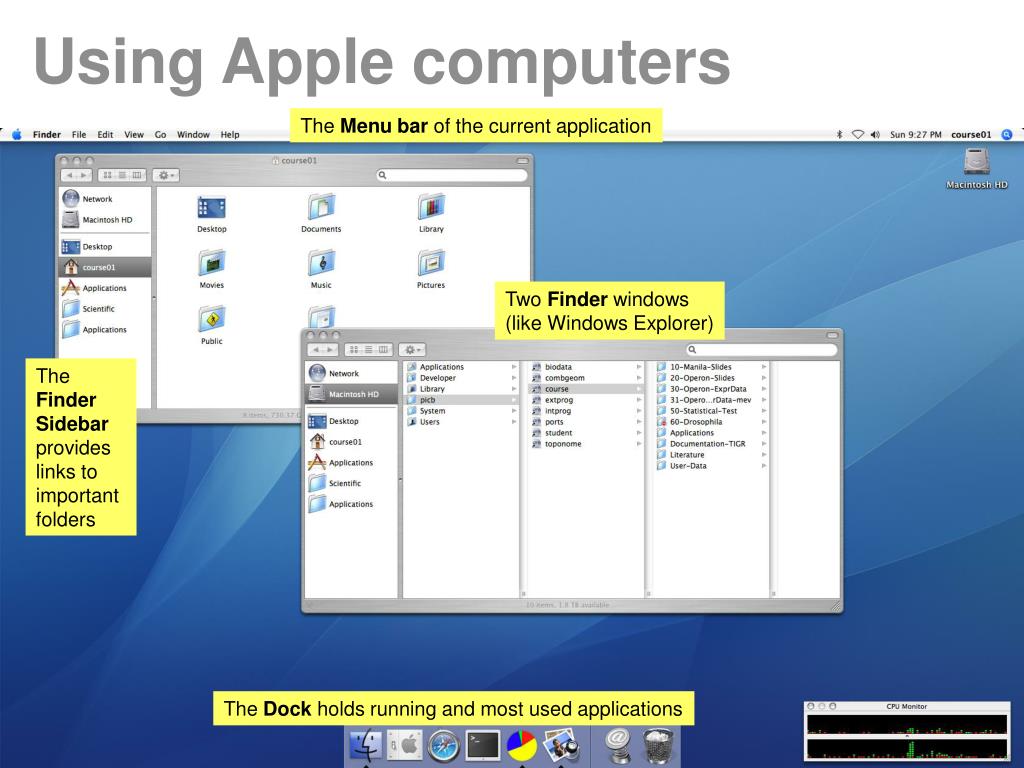1024x768 pixels.
Task: Click Back arrow in course01 window toolbar
Action: coord(70,175)
